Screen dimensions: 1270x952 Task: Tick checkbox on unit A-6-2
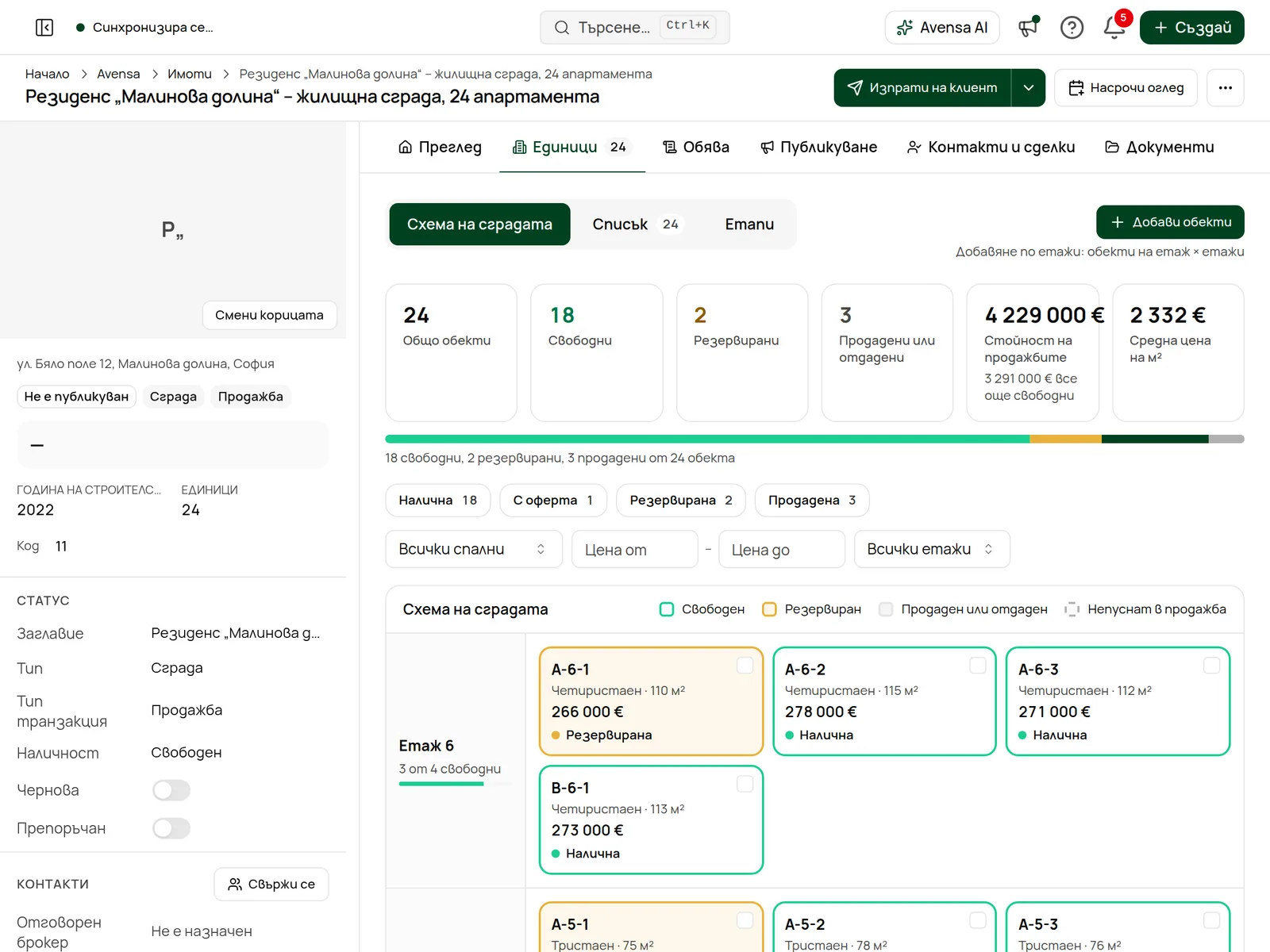(x=978, y=666)
